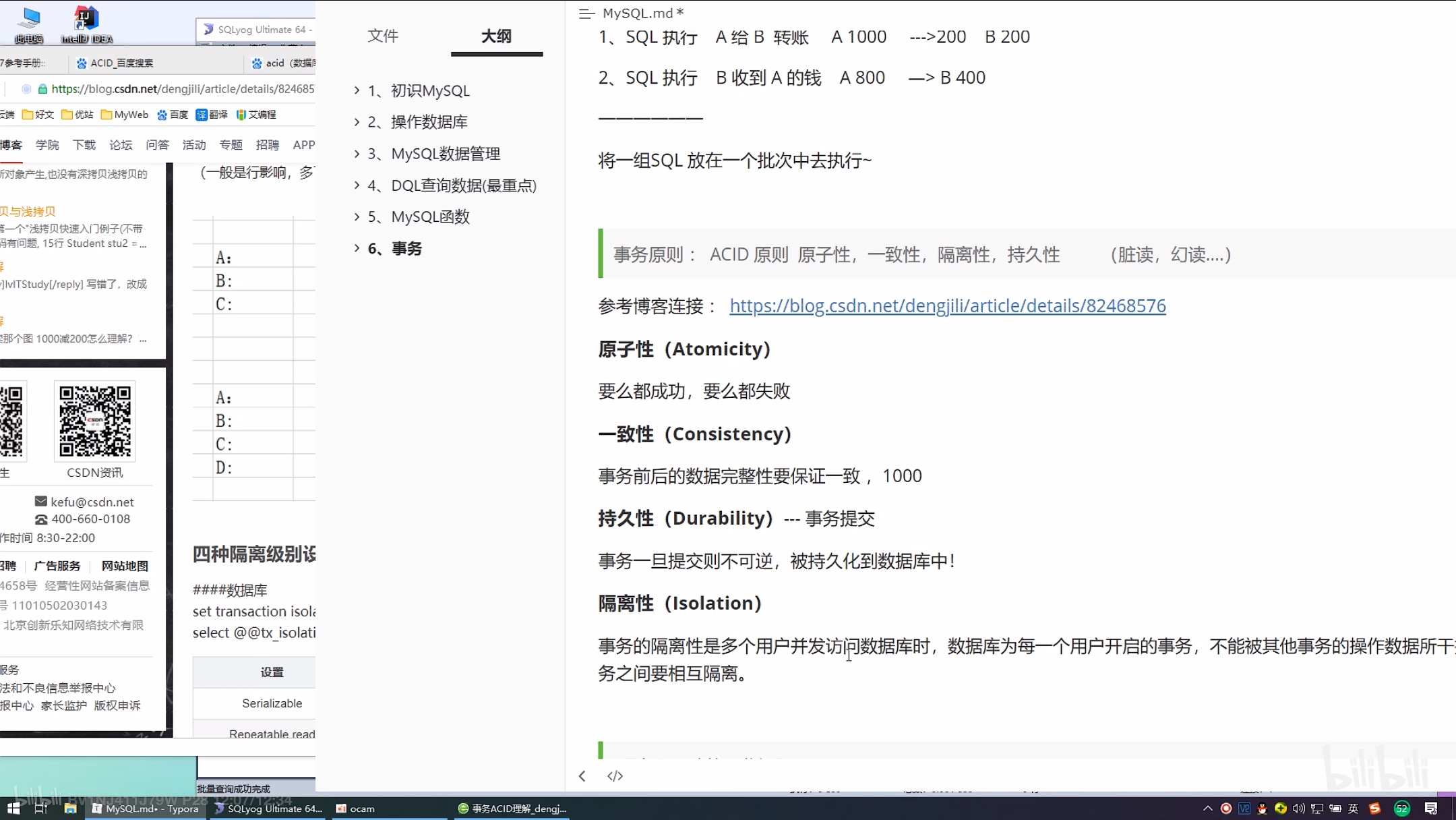
Task: Show hidden tray icons with the chevron
Action: [1207, 809]
